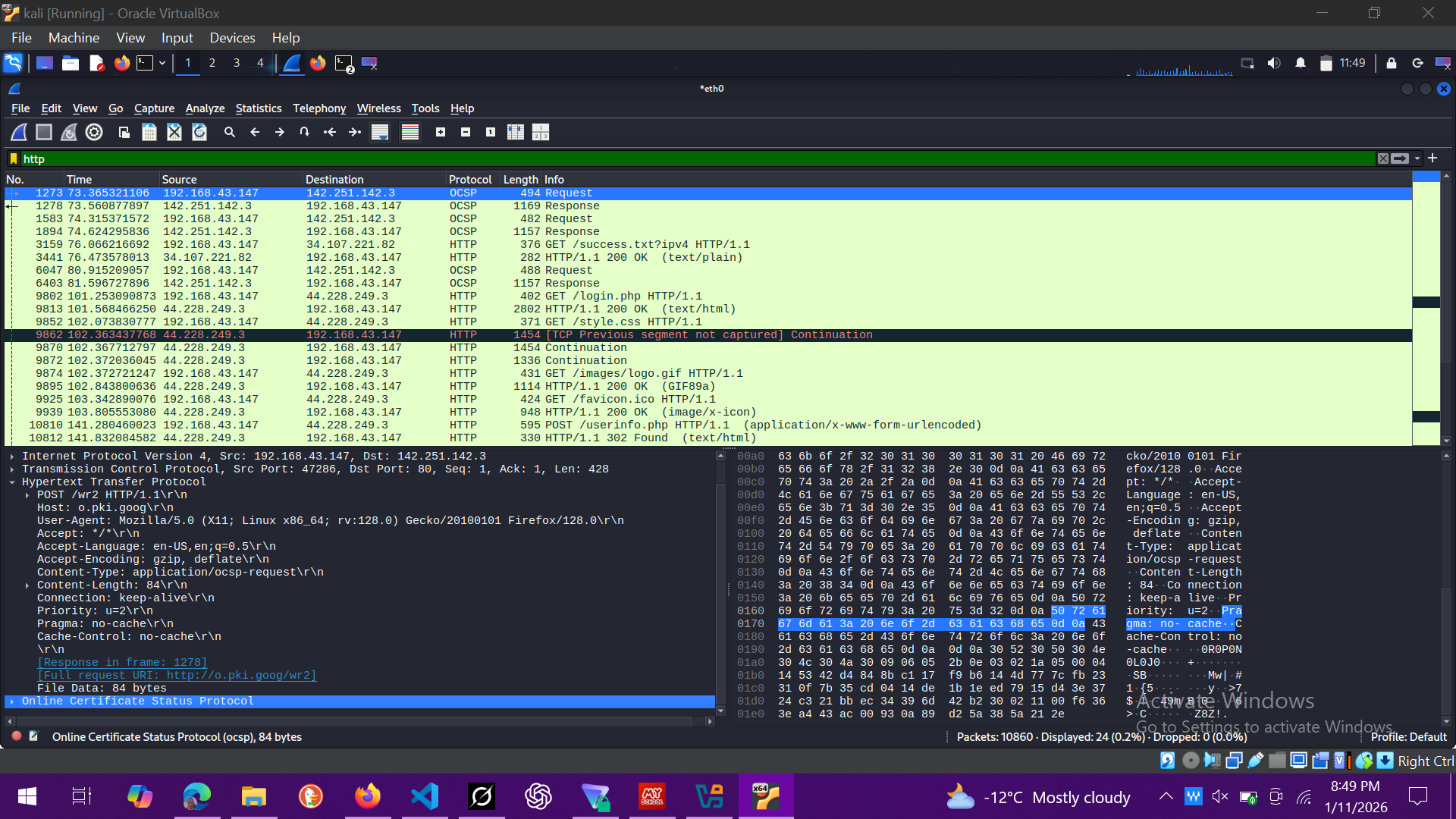The height and width of the screenshot is (819, 1456).
Task: Open Kali terminal launcher dropdown arrow
Action: click(162, 63)
